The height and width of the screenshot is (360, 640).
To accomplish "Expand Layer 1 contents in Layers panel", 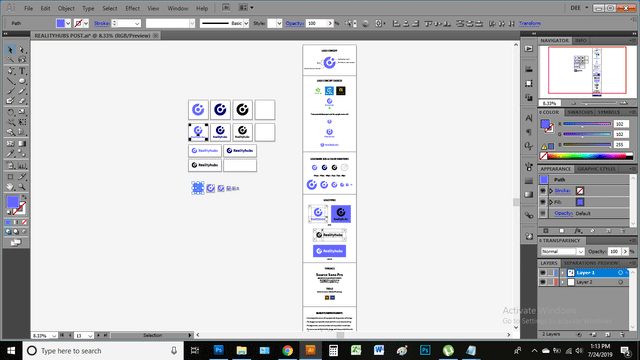I will [x=562, y=273].
